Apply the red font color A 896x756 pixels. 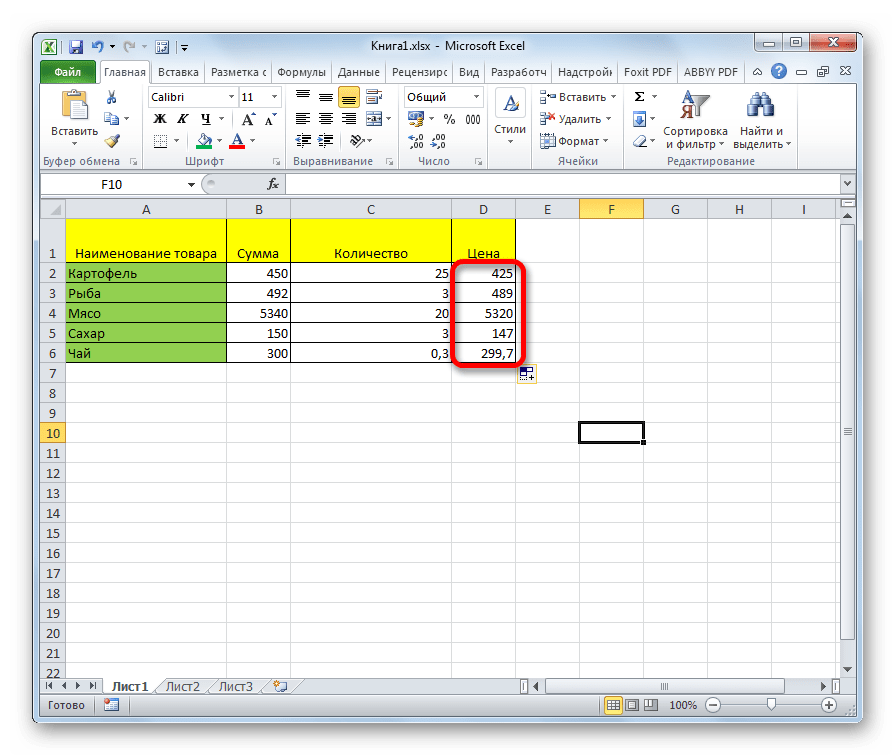click(237, 141)
